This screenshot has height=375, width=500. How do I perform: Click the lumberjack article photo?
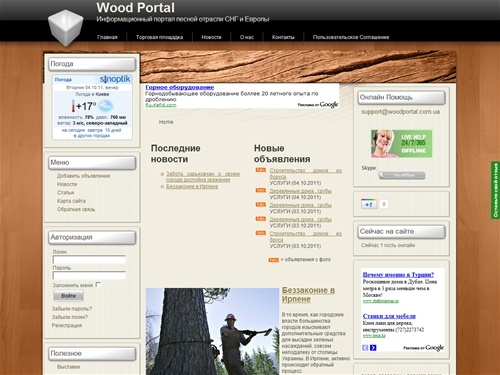pos(212,331)
